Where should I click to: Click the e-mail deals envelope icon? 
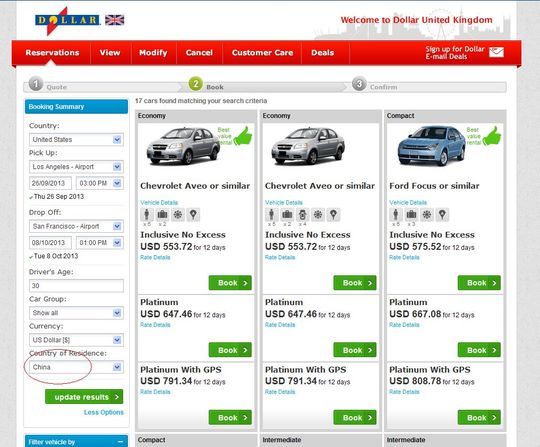496,52
